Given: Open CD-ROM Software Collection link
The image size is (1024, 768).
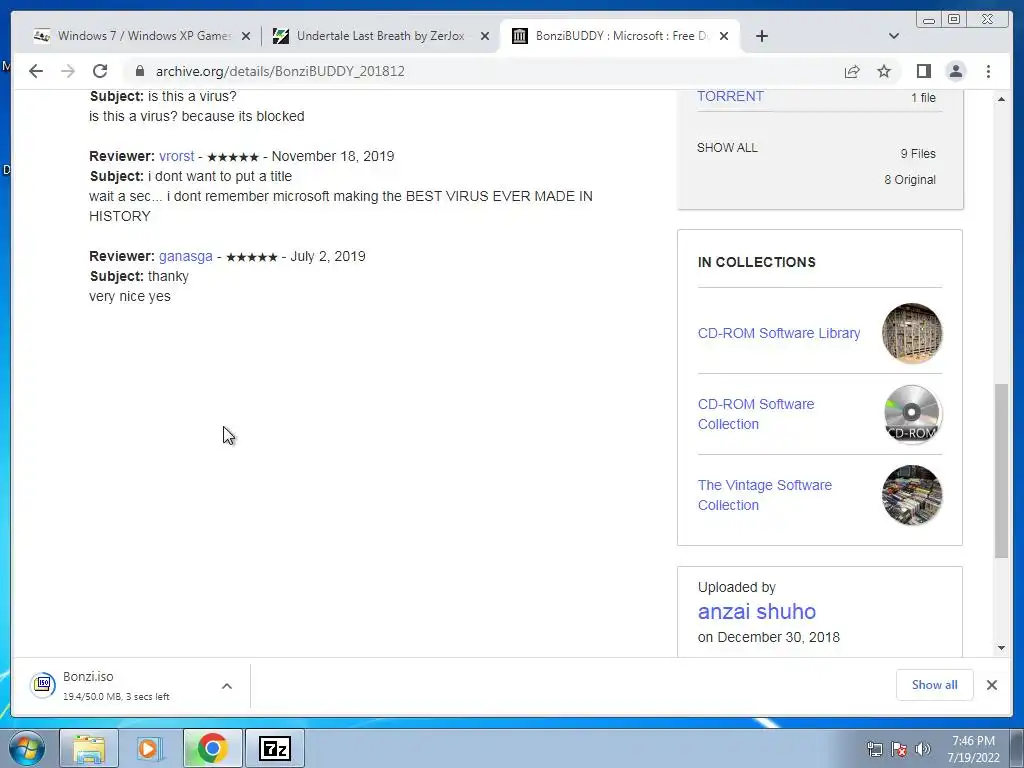Looking at the screenshot, I should tap(756, 414).
